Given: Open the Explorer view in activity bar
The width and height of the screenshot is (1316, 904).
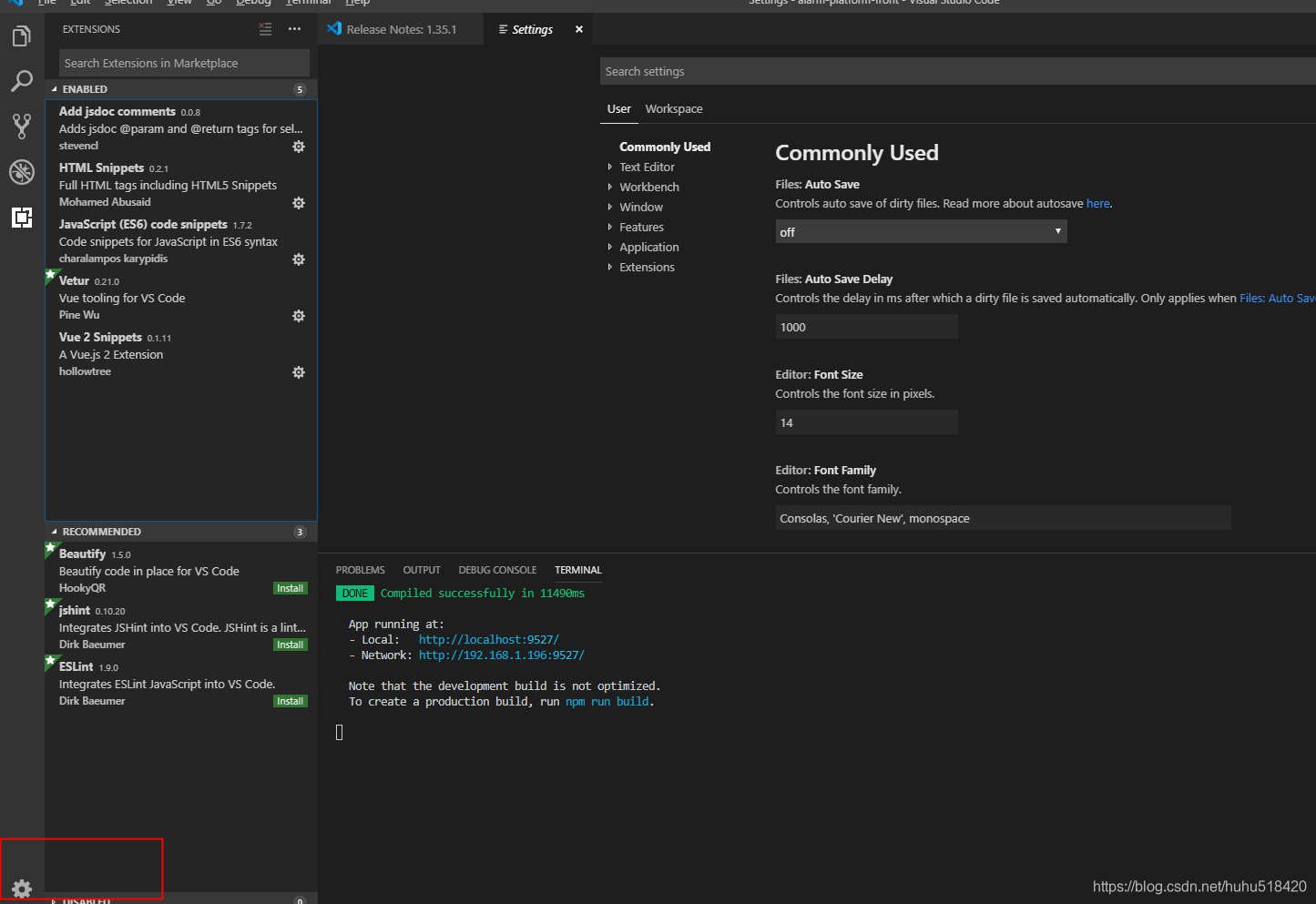Looking at the screenshot, I should [22, 36].
